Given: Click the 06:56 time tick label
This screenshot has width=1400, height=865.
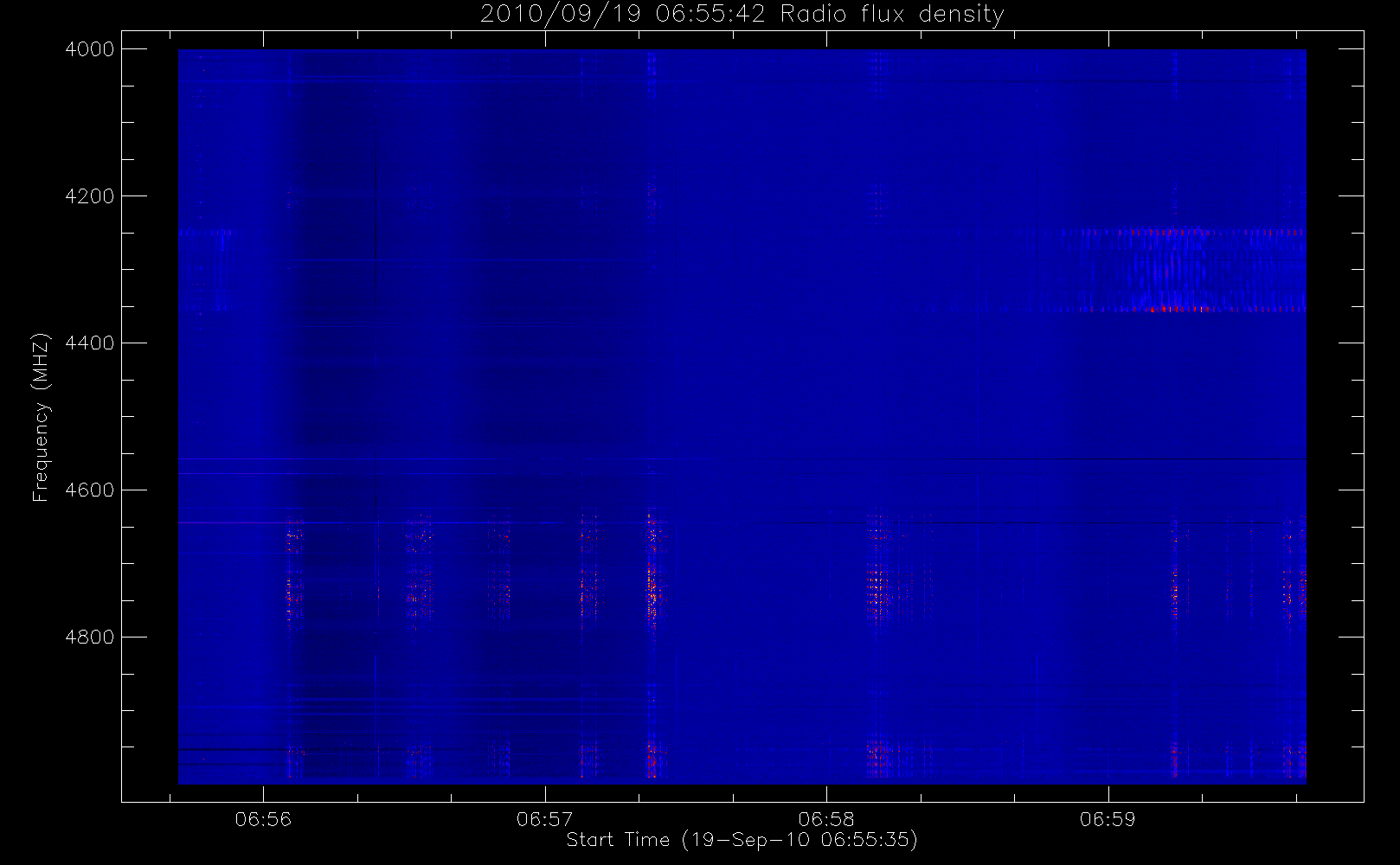Looking at the screenshot, I should [x=263, y=819].
